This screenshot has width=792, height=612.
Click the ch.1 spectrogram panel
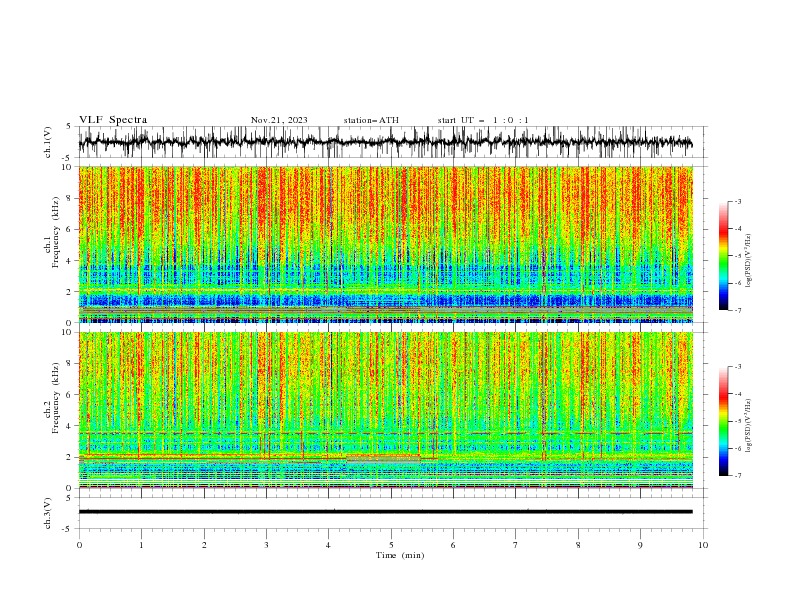point(386,244)
